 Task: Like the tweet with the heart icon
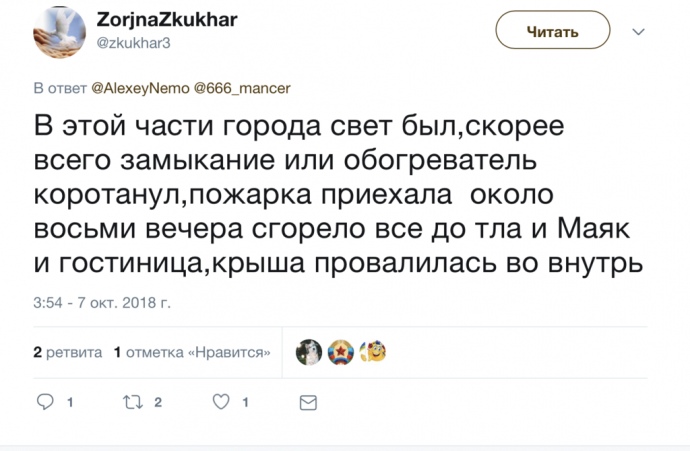point(221,402)
